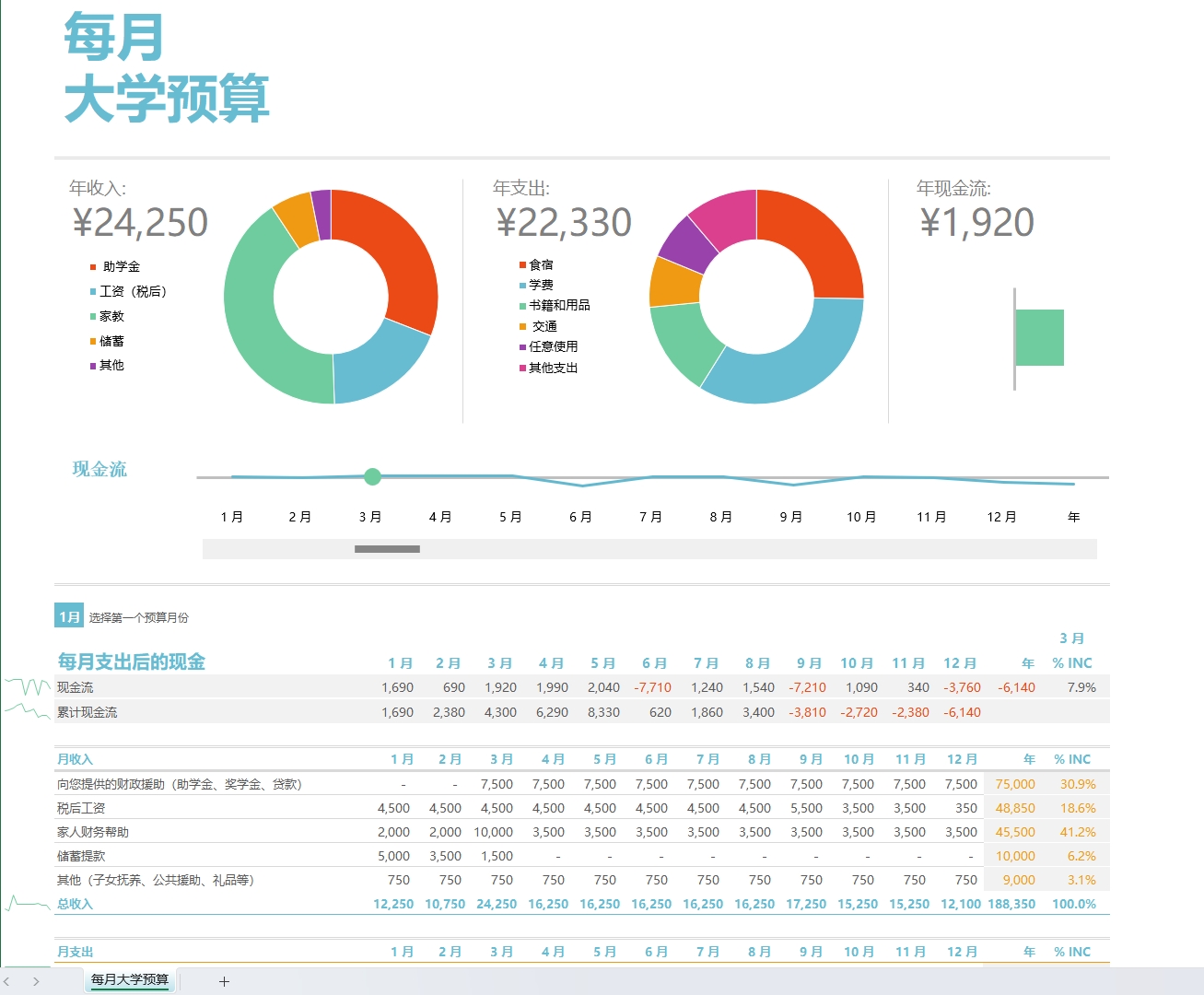This screenshot has width=1204, height=995.
Task: Click the add new sheet plus icon
Action: pyautogui.click(x=224, y=981)
